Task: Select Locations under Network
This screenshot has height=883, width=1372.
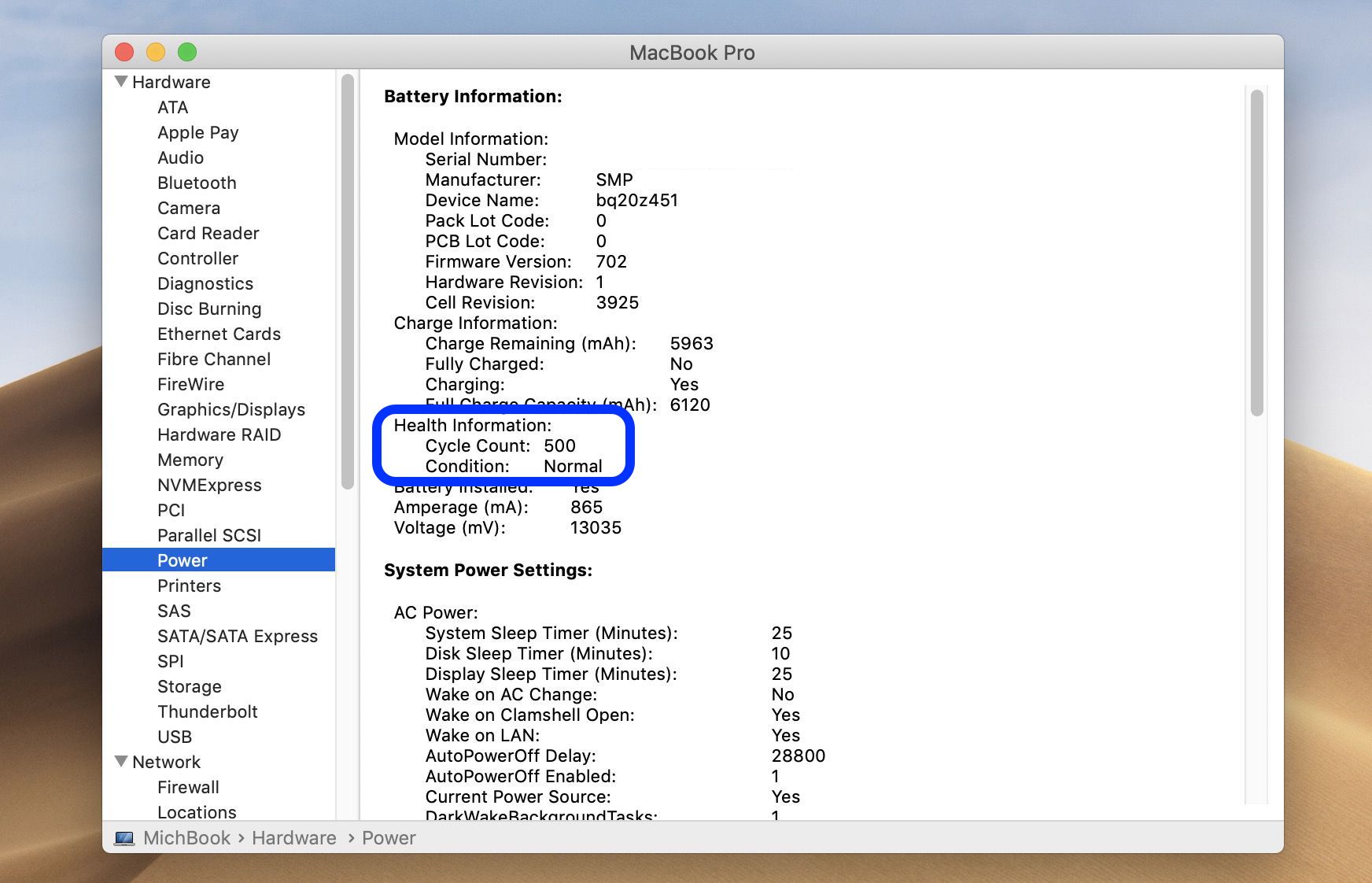Action: [197, 812]
